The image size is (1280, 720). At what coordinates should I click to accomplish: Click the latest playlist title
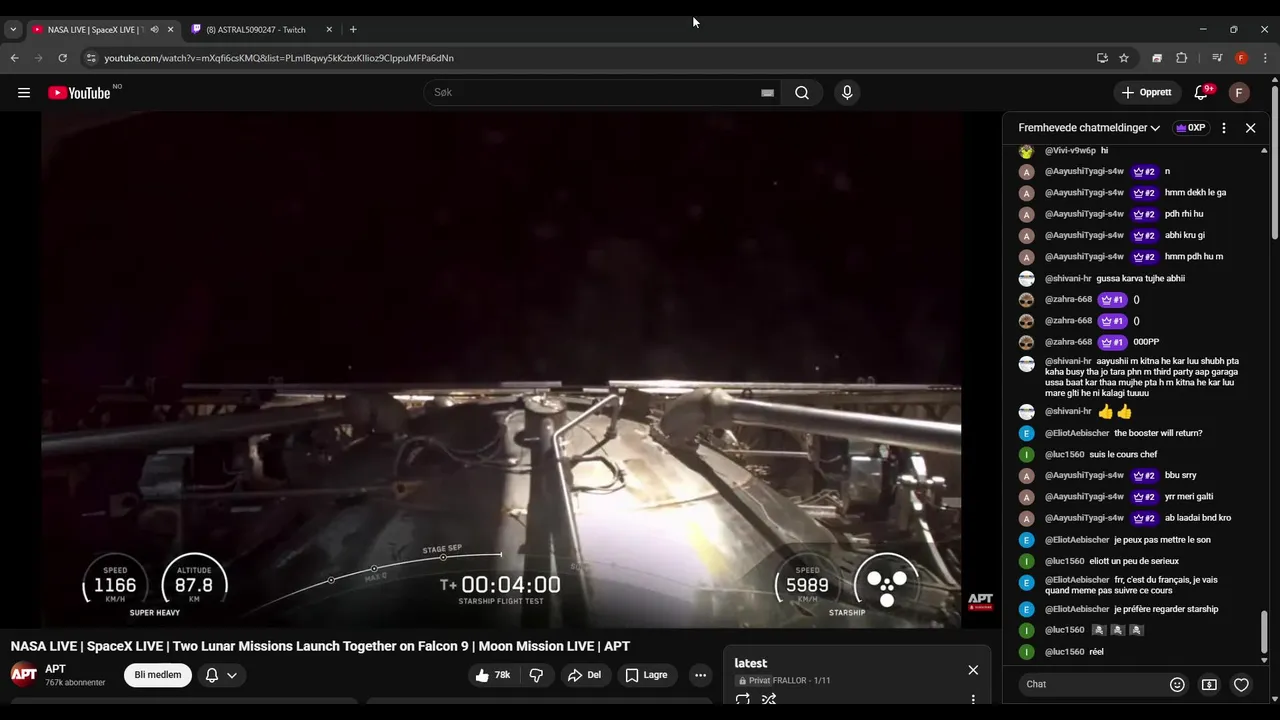coord(751,663)
